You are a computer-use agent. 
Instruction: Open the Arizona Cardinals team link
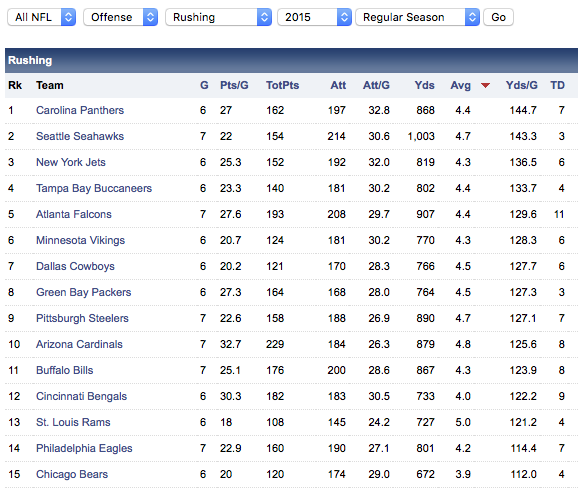pos(79,344)
